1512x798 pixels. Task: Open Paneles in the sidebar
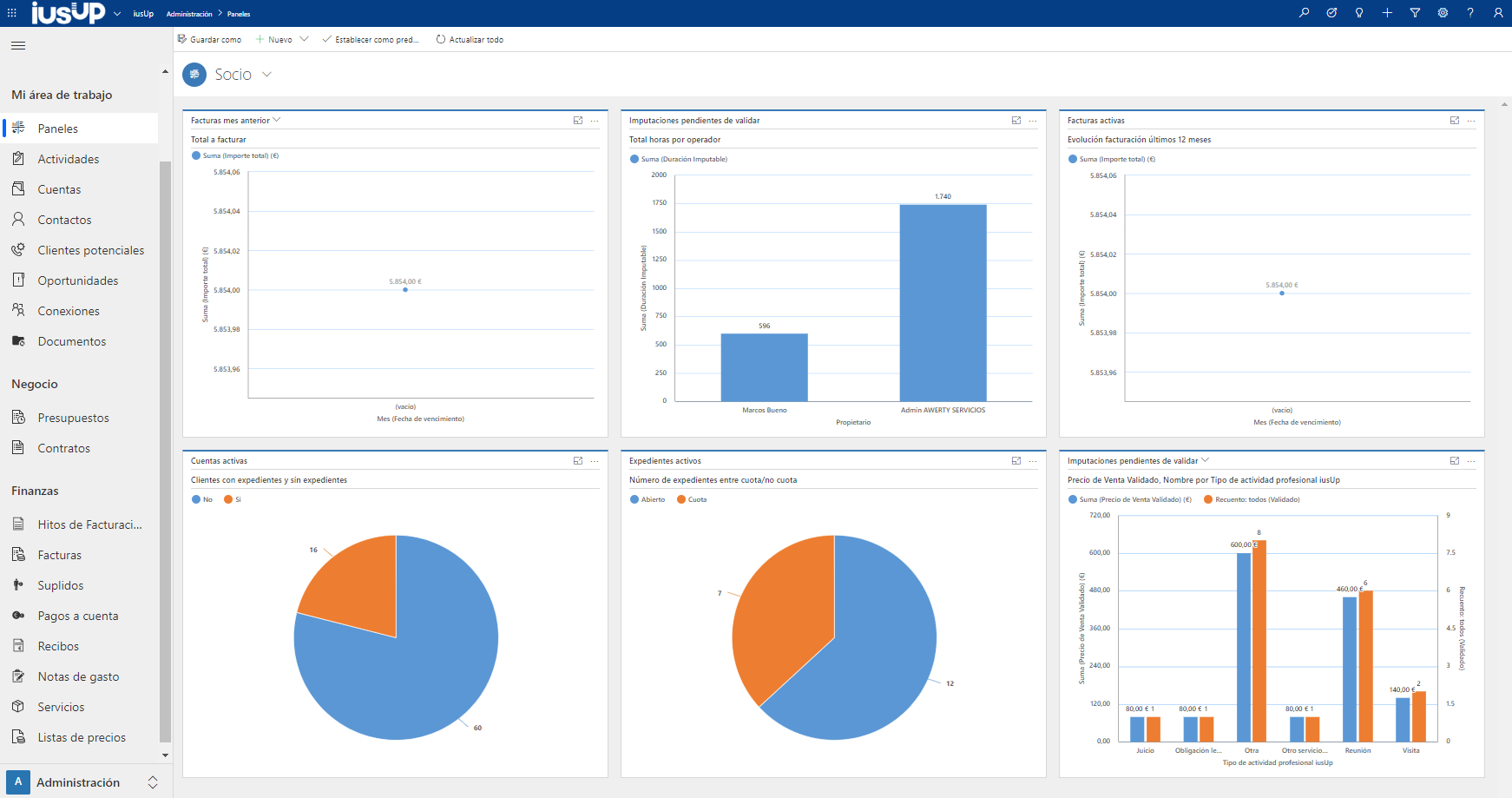pyautogui.click(x=80, y=129)
